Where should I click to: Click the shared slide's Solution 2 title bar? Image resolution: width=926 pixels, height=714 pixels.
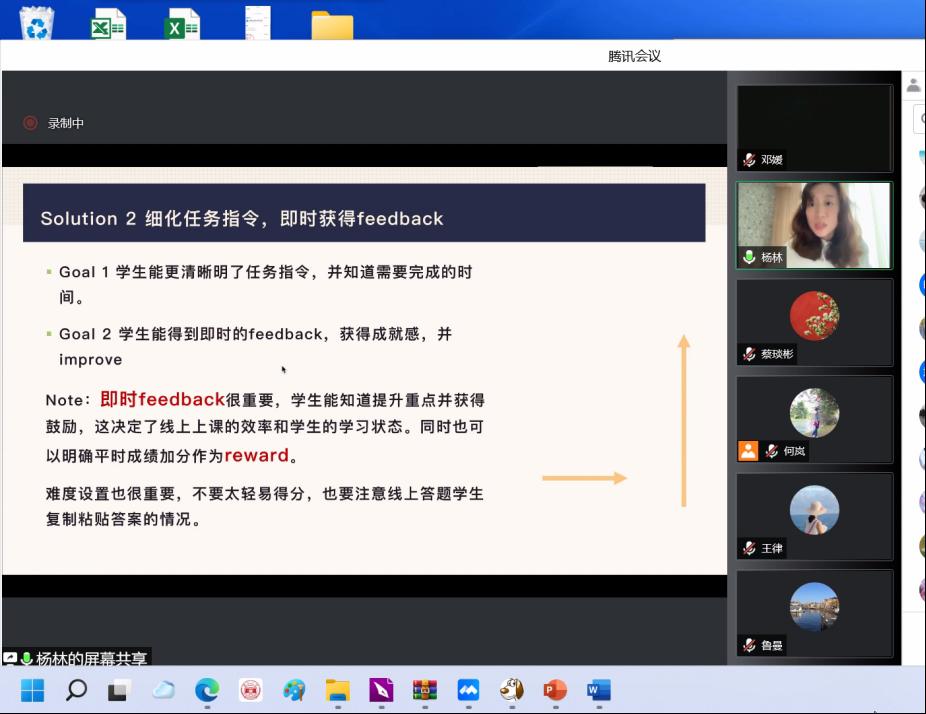click(x=364, y=218)
